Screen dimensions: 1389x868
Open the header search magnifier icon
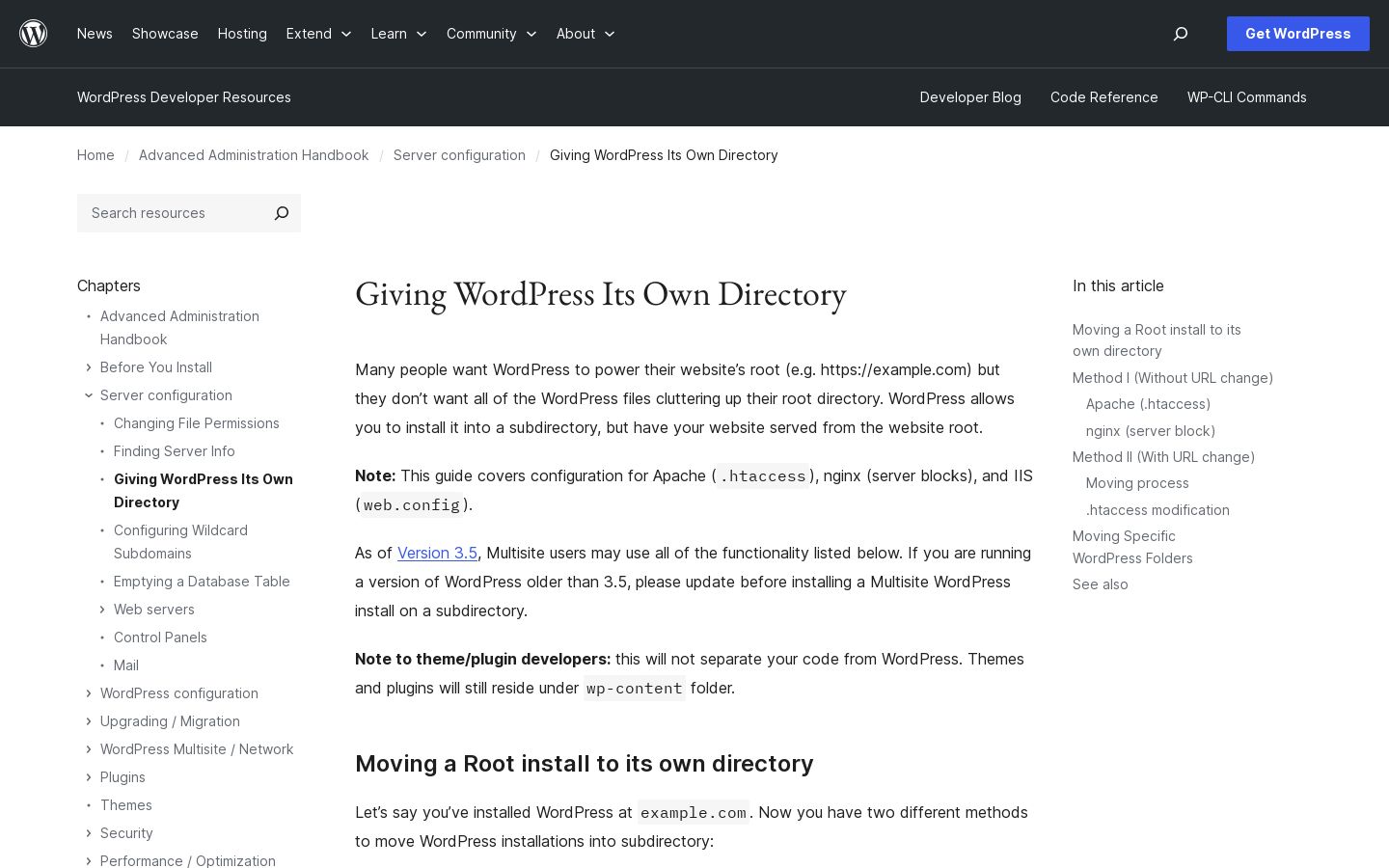coord(1181,34)
